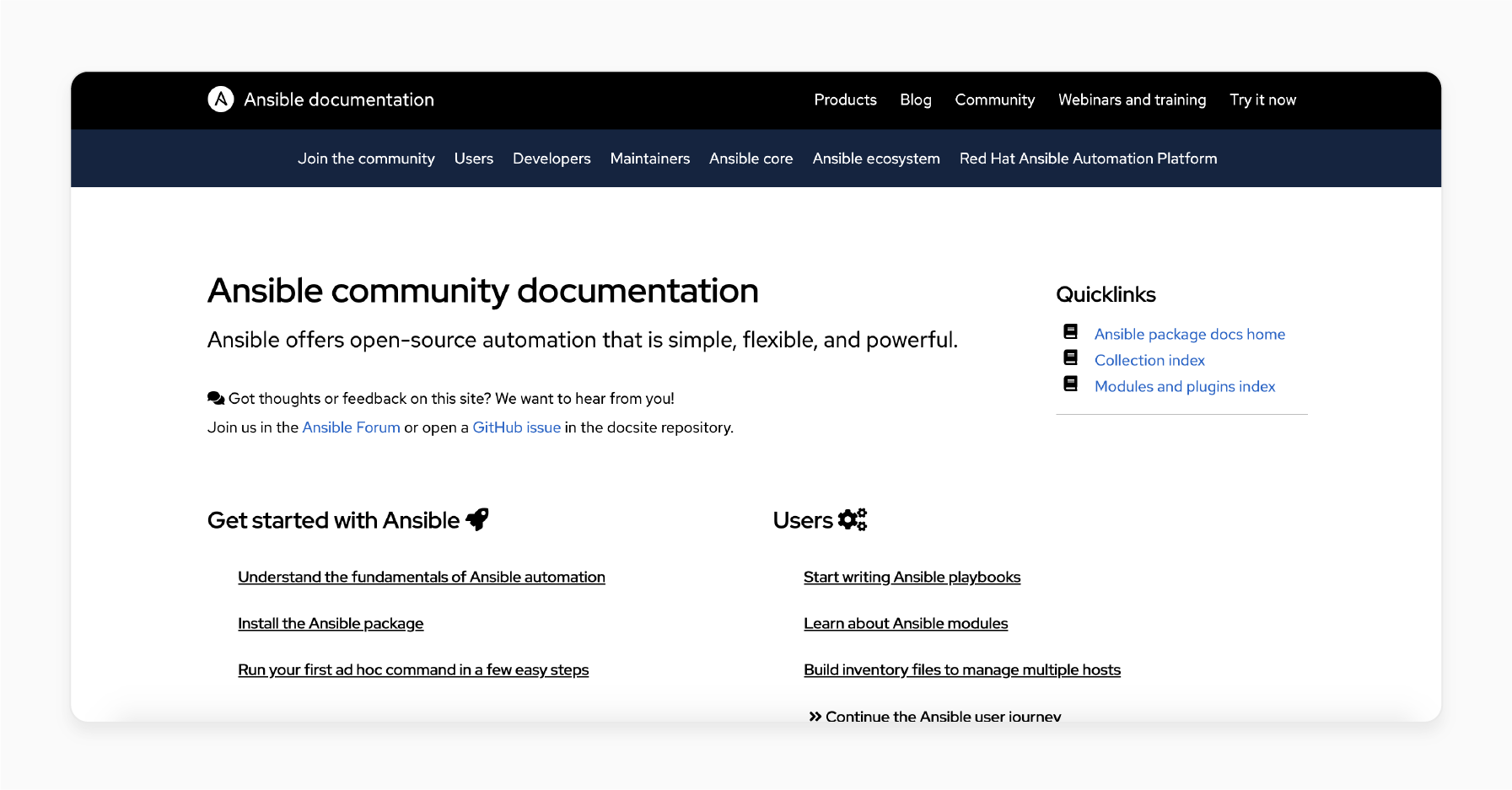The image size is (1512, 790).
Task: Click the Users section heading text
Action: coord(803,520)
